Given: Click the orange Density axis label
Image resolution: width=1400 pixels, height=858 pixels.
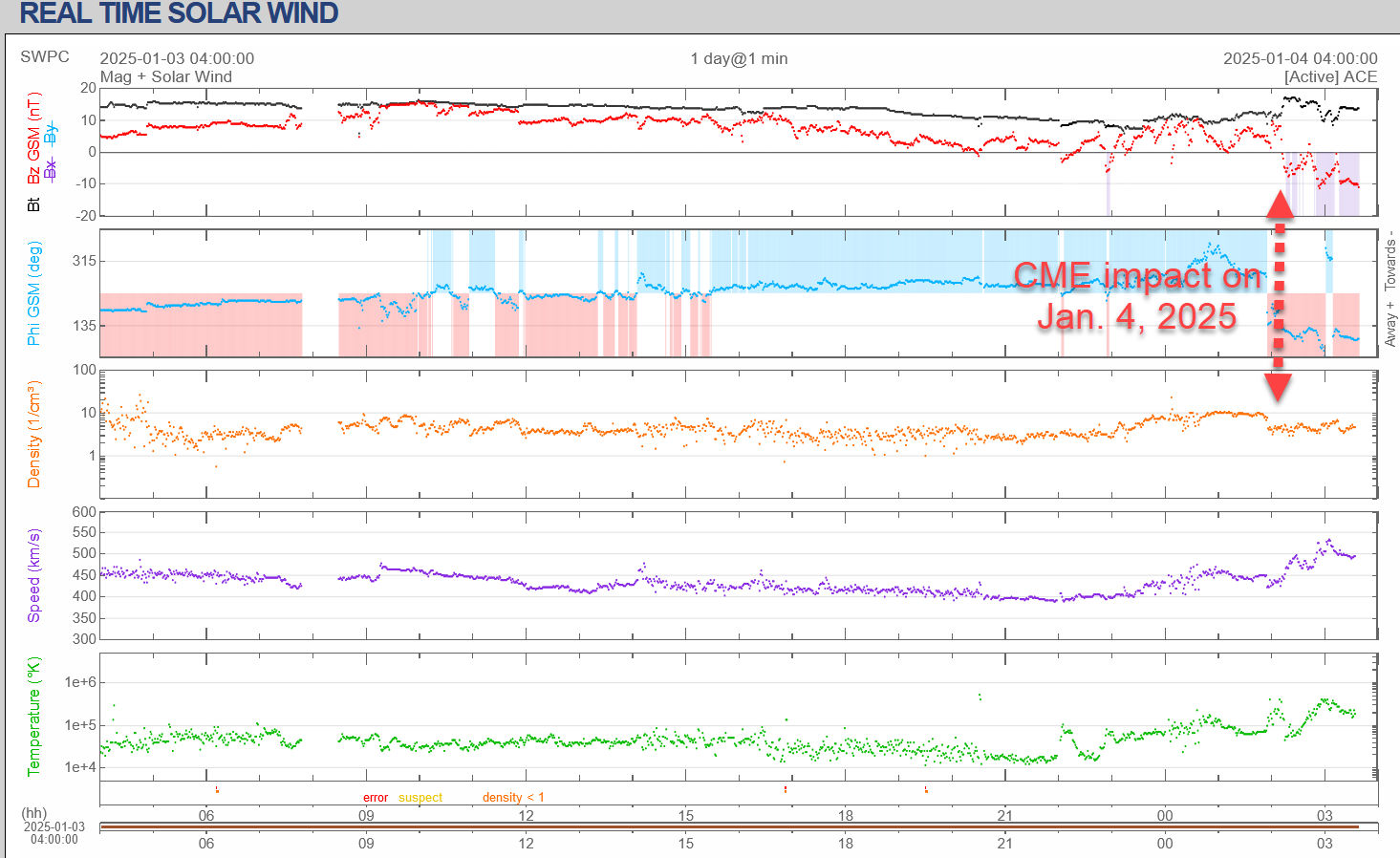Looking at the screenshot, I should [34, 434].
